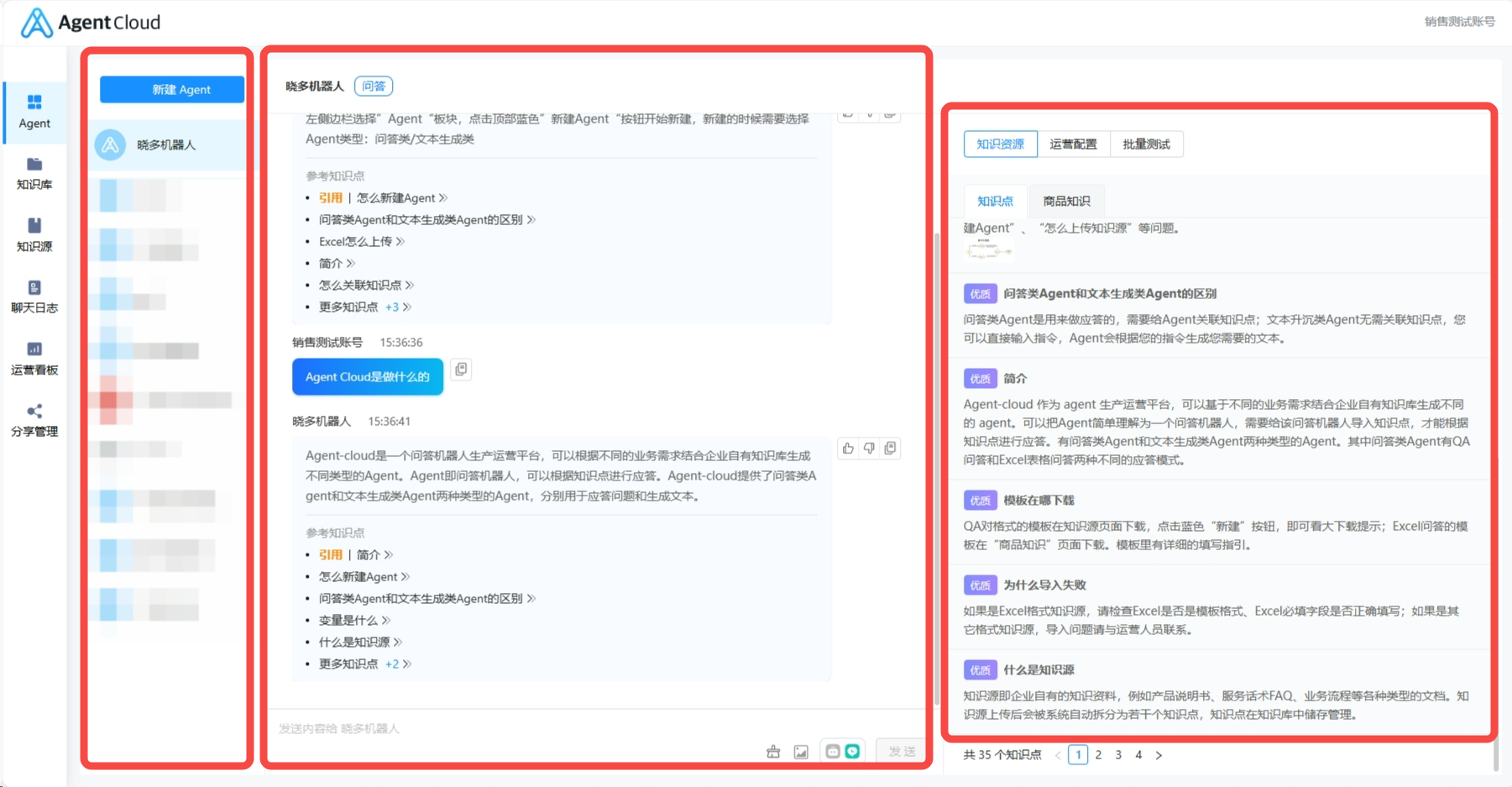Open reference '什么是知识源' in chat
This screenshot has height=787, width=1512.
click(360, 642)
